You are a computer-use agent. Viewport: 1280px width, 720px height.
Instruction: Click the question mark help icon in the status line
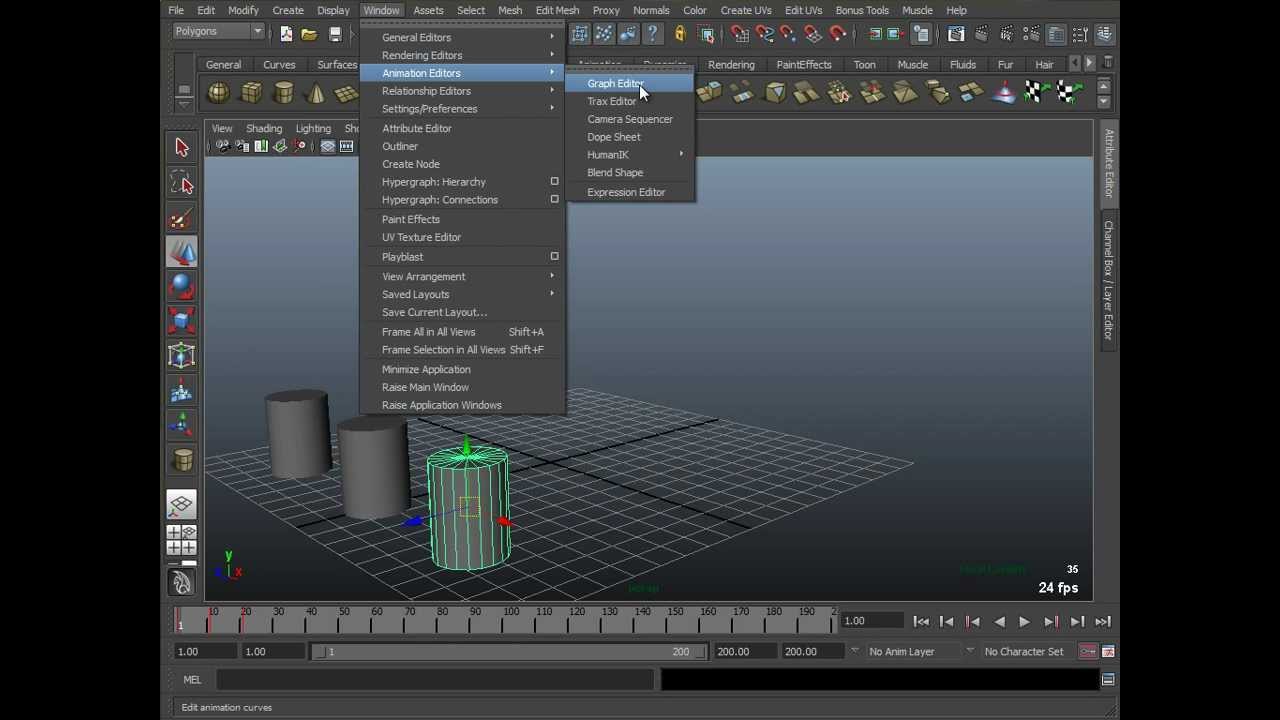pos(652,34)
